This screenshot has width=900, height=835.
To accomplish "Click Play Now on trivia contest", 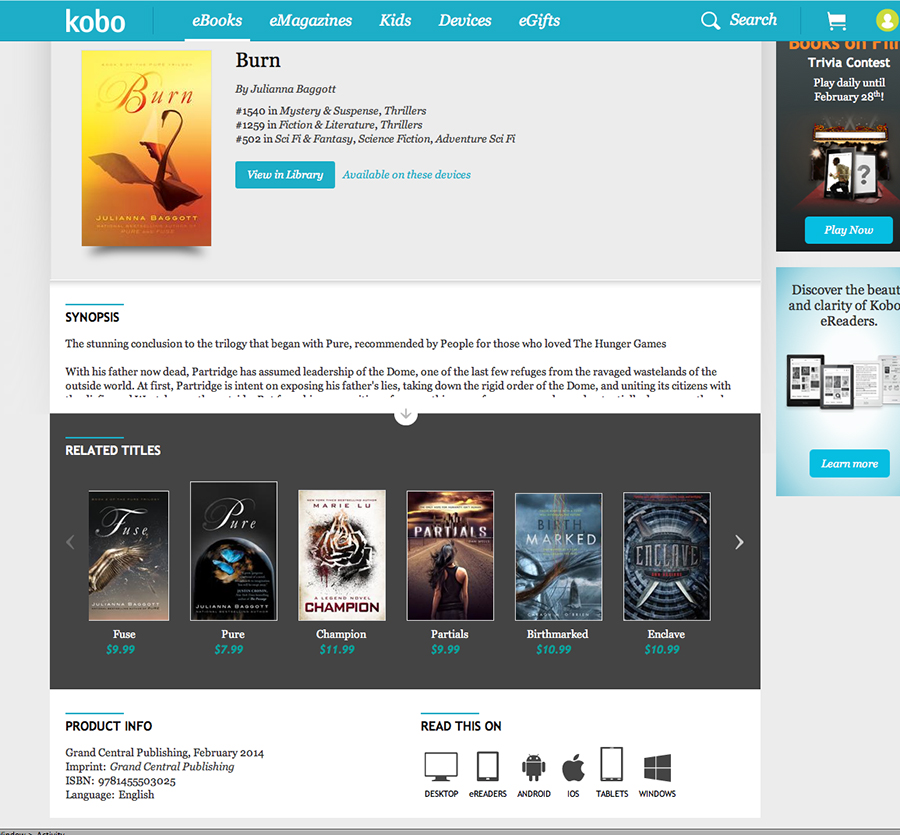I will [x=848, y=230].
